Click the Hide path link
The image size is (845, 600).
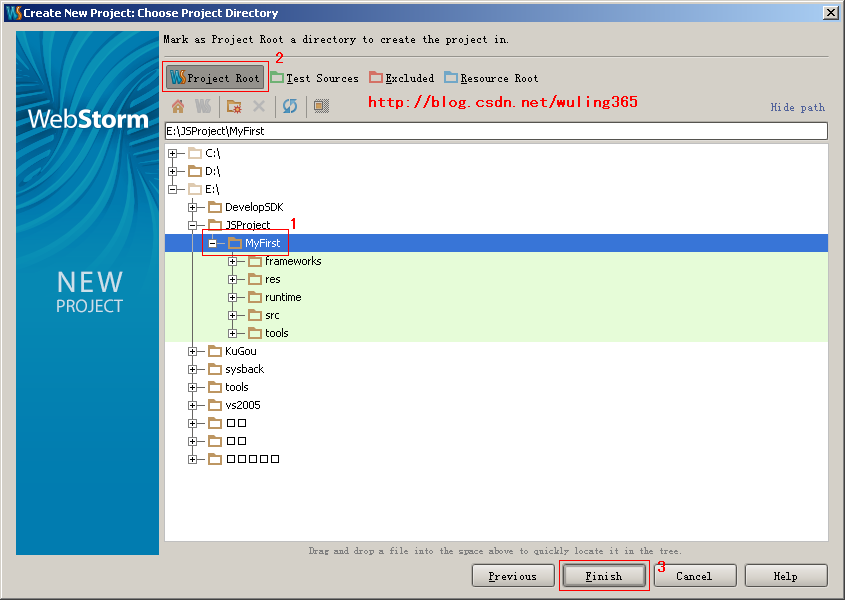798,107
